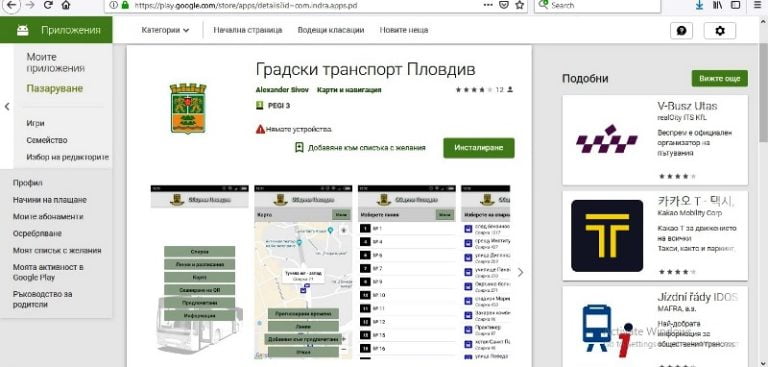
Task: Click the Вижте още button
Action: click(x=720, y=78)
